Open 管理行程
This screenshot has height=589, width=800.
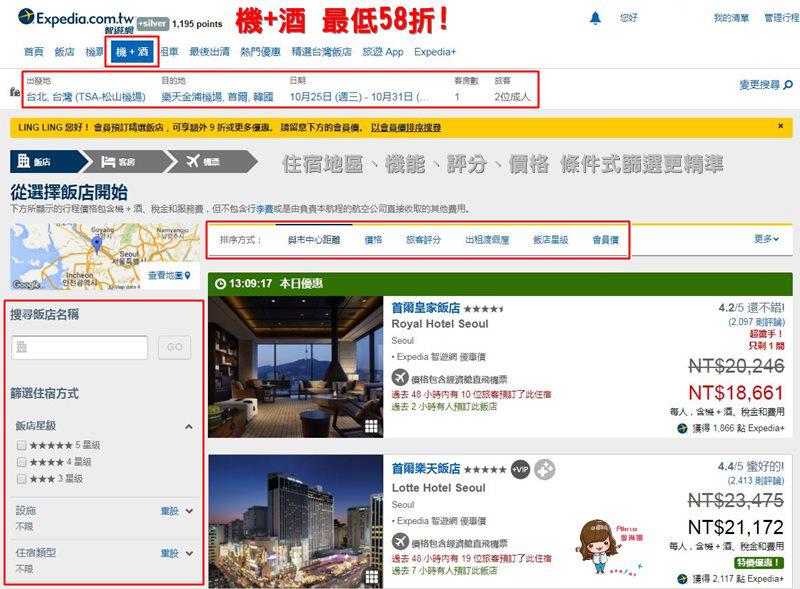tap(782, 18)
